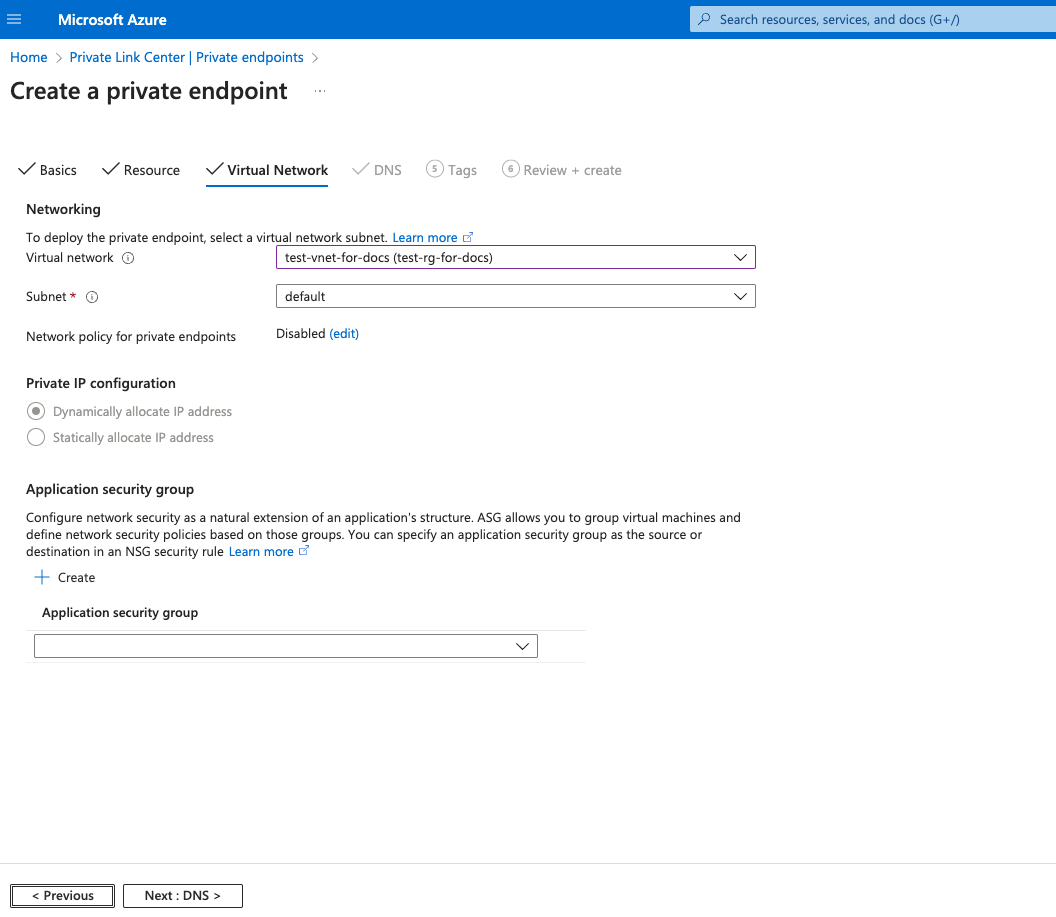
Task: Click the Previous button
Action: click(62, 895)
